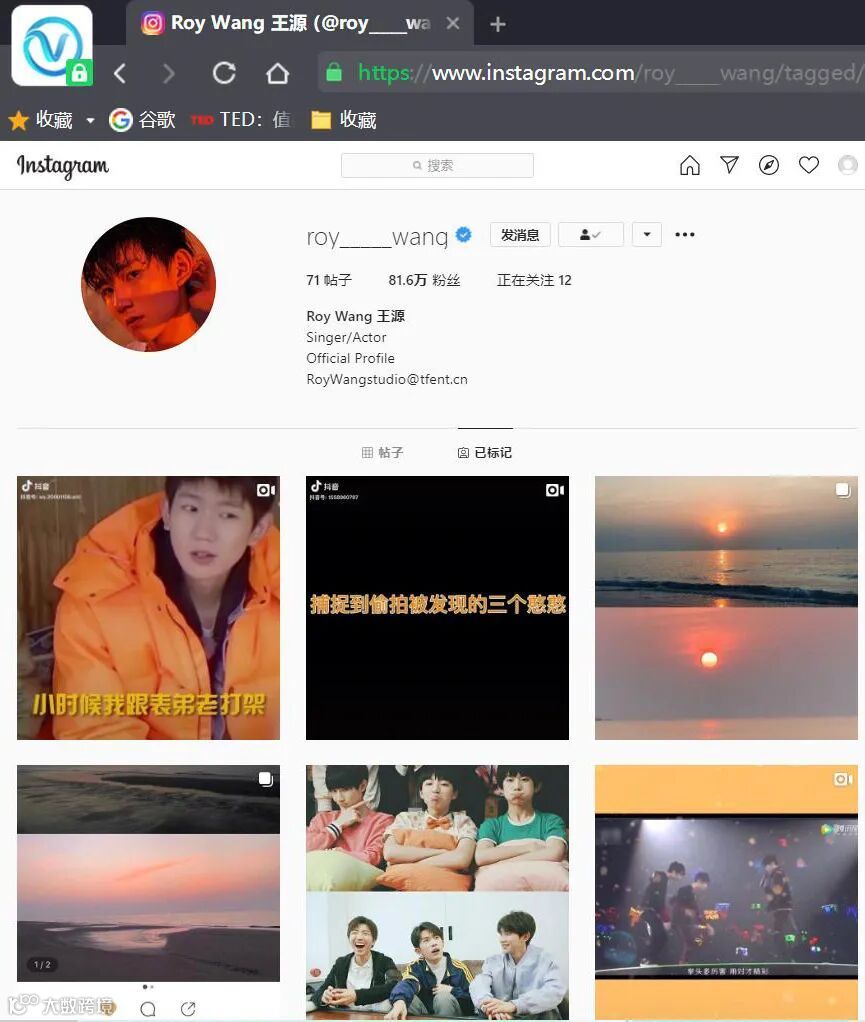Open own profile avatar in navbar
The height and width of the screenshot is (1022, 865).
click(848, 165)
